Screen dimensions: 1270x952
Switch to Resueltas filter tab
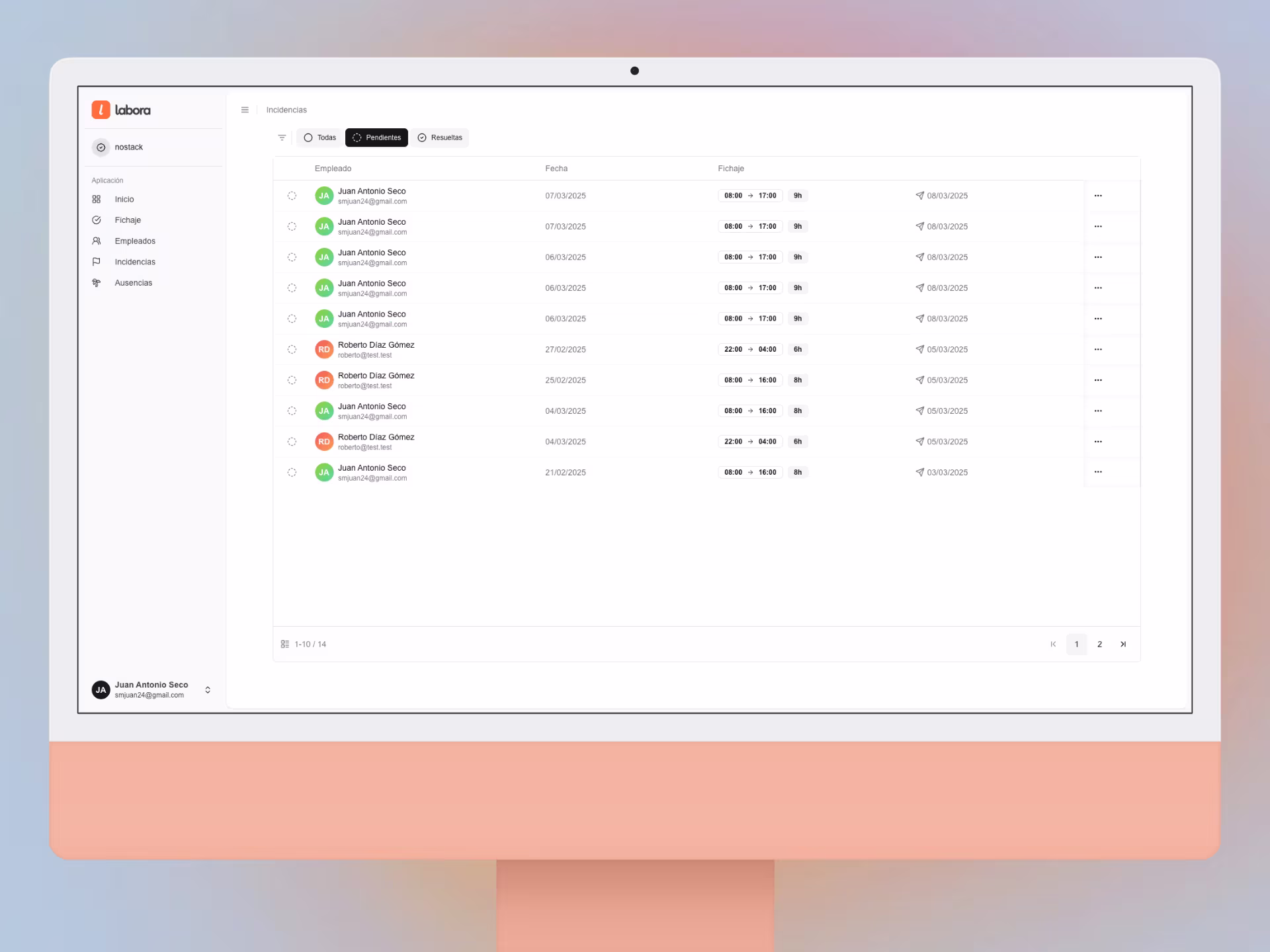point(440,138)
